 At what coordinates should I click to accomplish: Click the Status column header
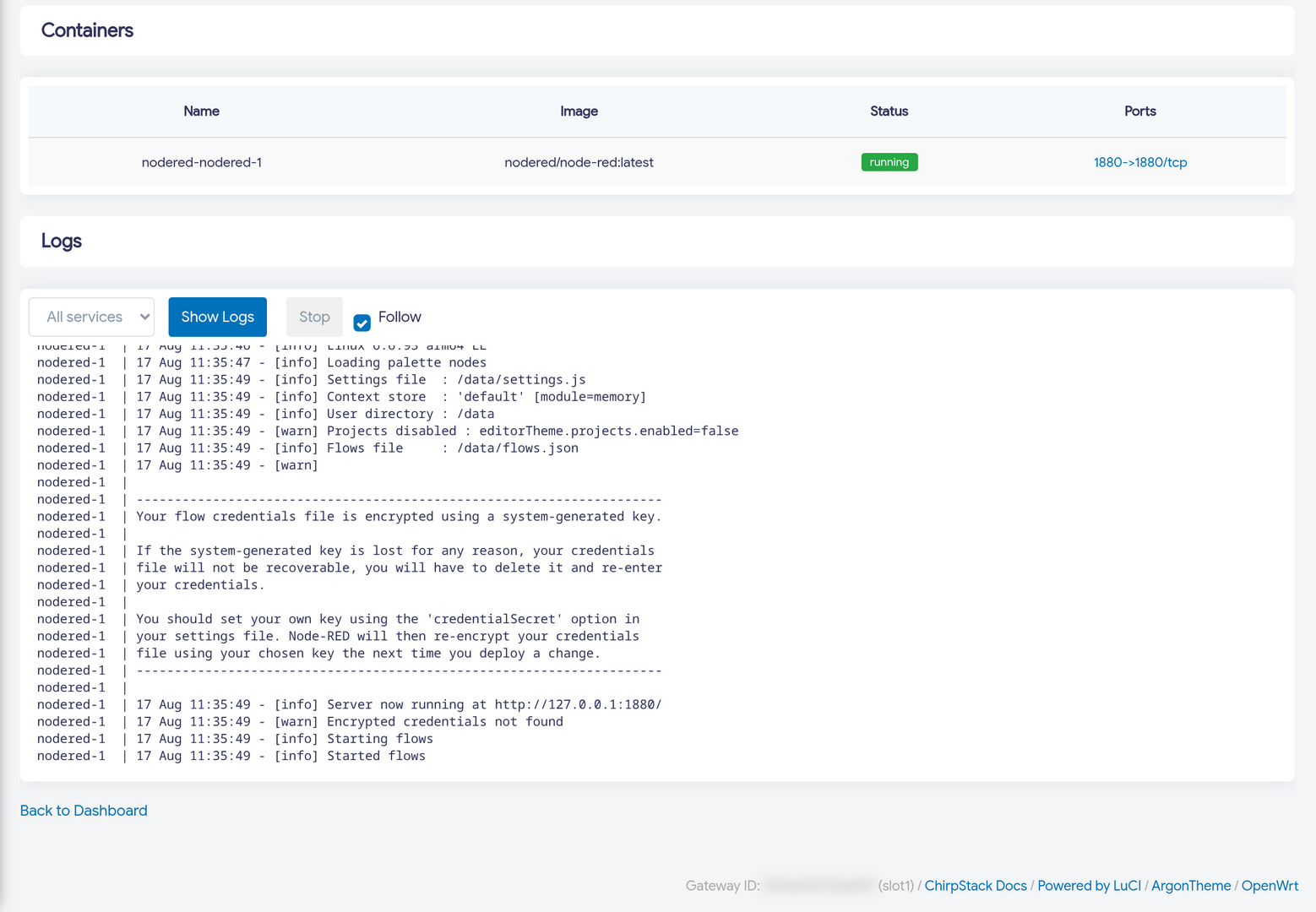point(889,111)
